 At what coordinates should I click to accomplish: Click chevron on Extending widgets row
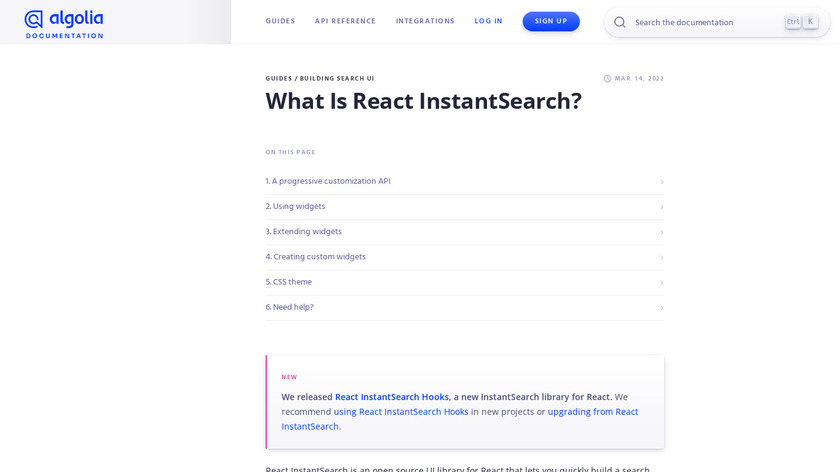pos(662,233)
